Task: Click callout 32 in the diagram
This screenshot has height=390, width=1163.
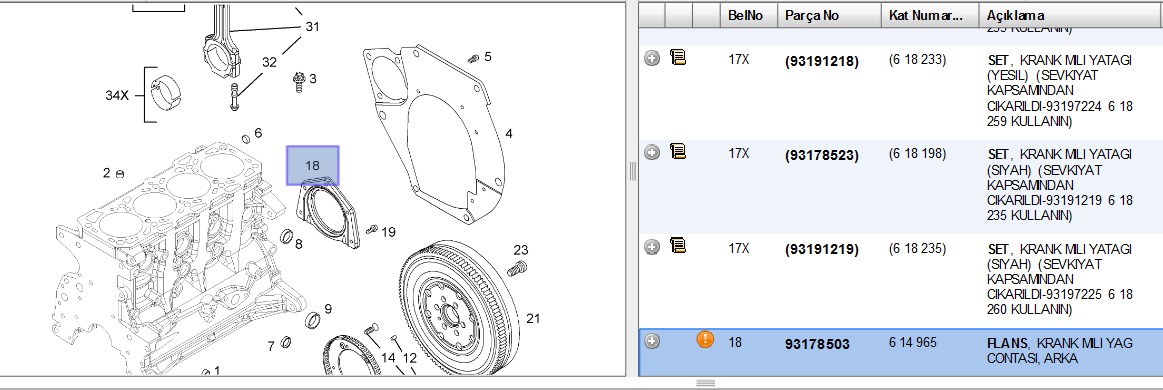Action: click(x=268, y=62)
